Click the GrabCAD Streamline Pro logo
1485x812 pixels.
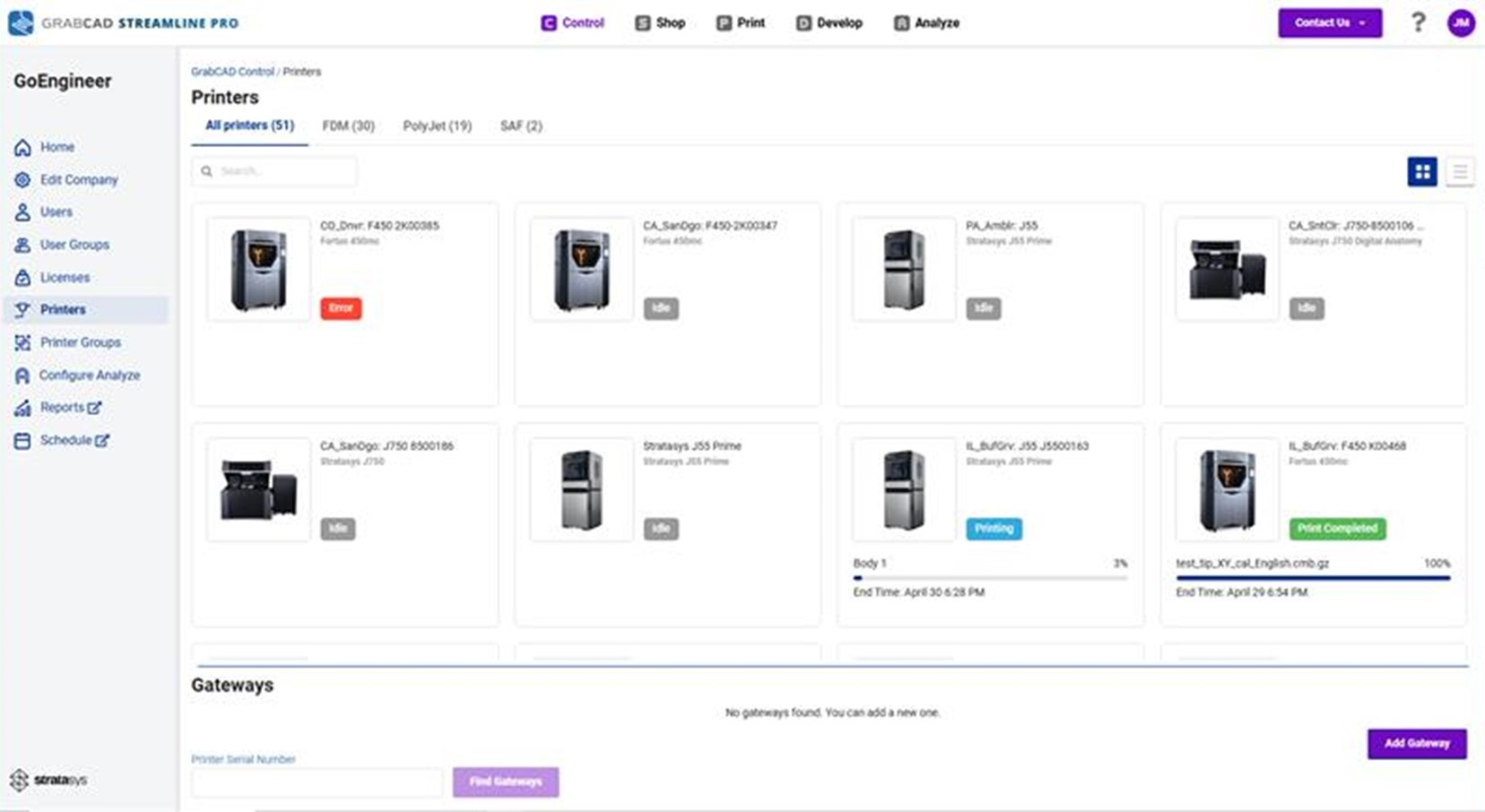(121, 22)
